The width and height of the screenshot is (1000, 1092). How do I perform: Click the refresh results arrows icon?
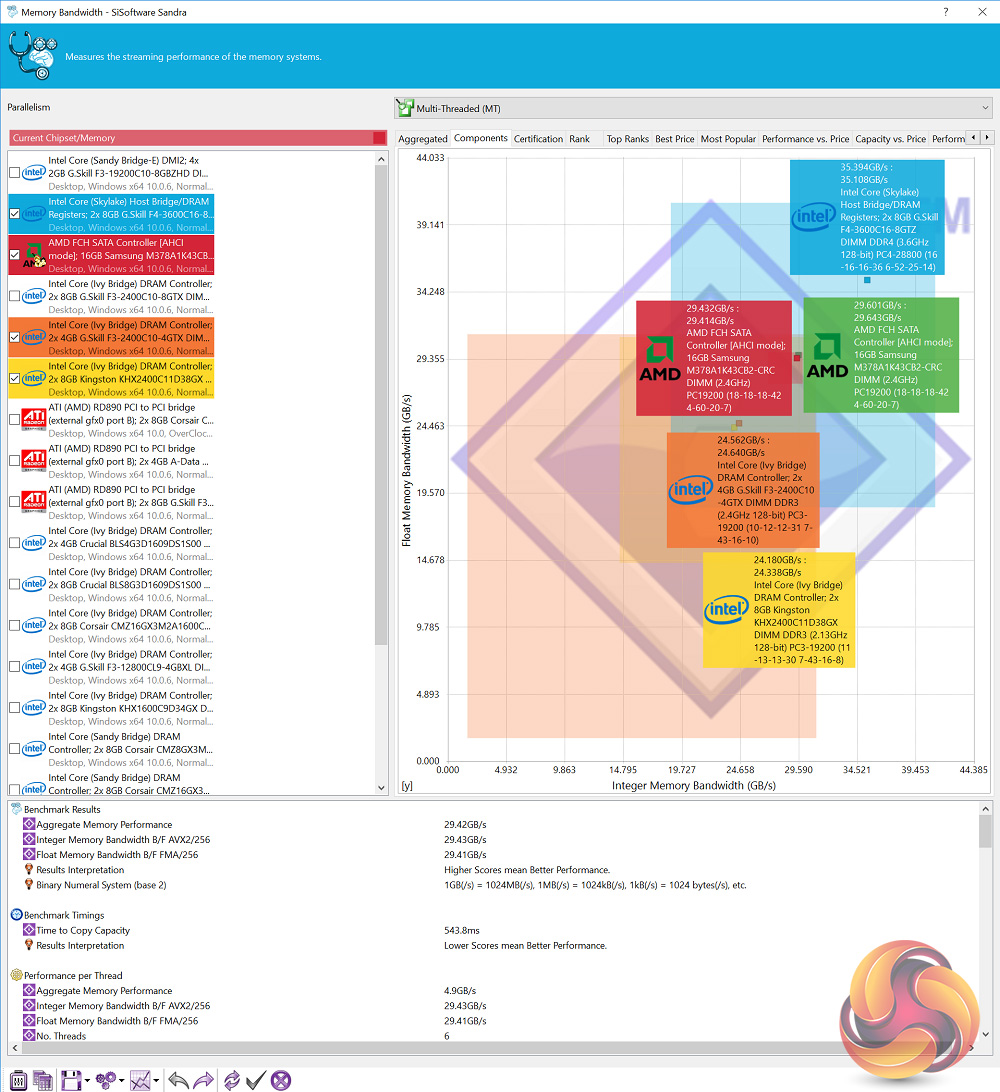click(x=231, y=1080)
